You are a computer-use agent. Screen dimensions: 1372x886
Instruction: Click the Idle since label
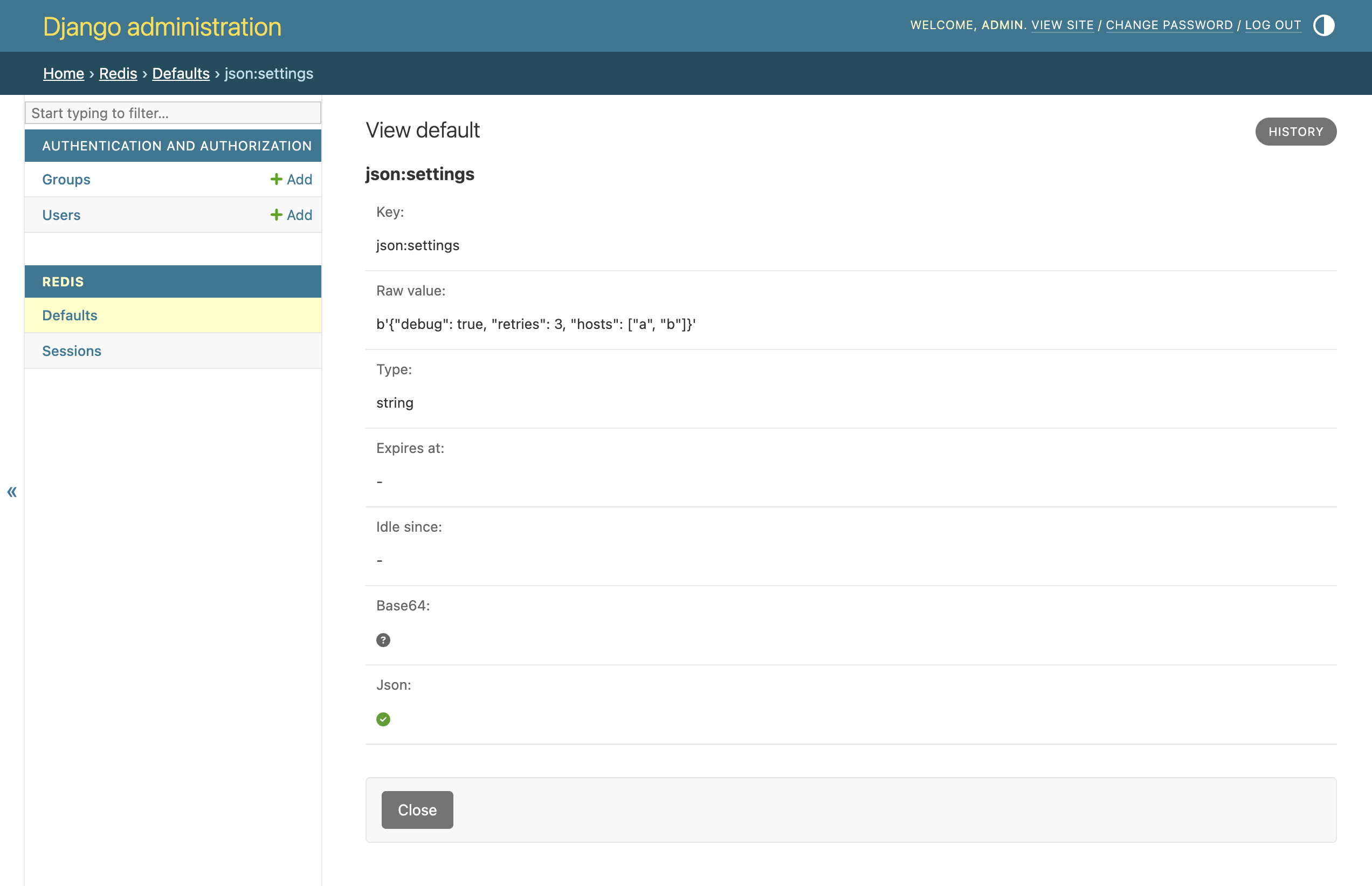(x=409, y=527)
